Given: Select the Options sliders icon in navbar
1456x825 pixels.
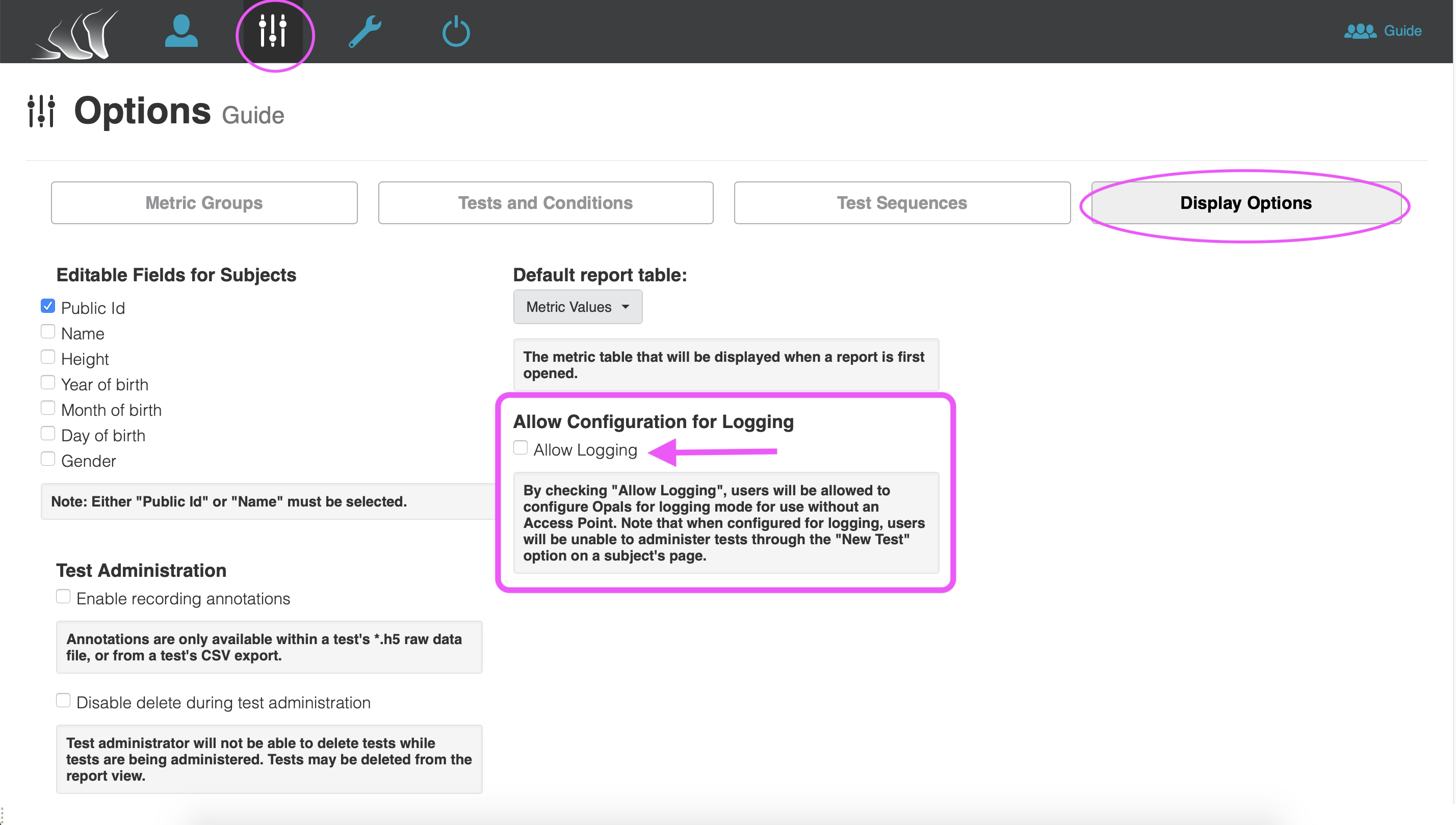Looking at the screenshot, I should coord(273,31).
